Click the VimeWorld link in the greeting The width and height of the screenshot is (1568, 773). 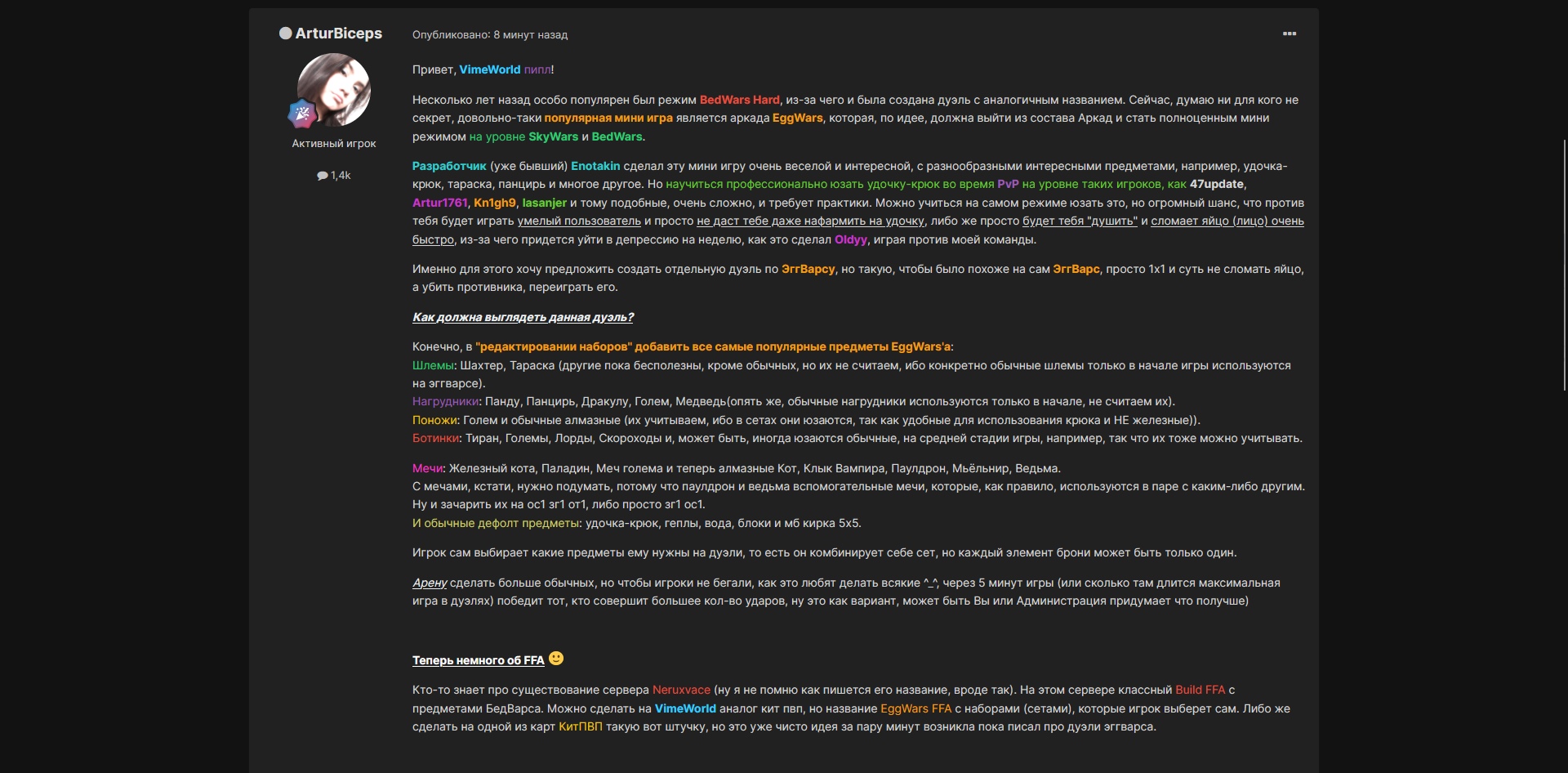[x=489, y=69]
